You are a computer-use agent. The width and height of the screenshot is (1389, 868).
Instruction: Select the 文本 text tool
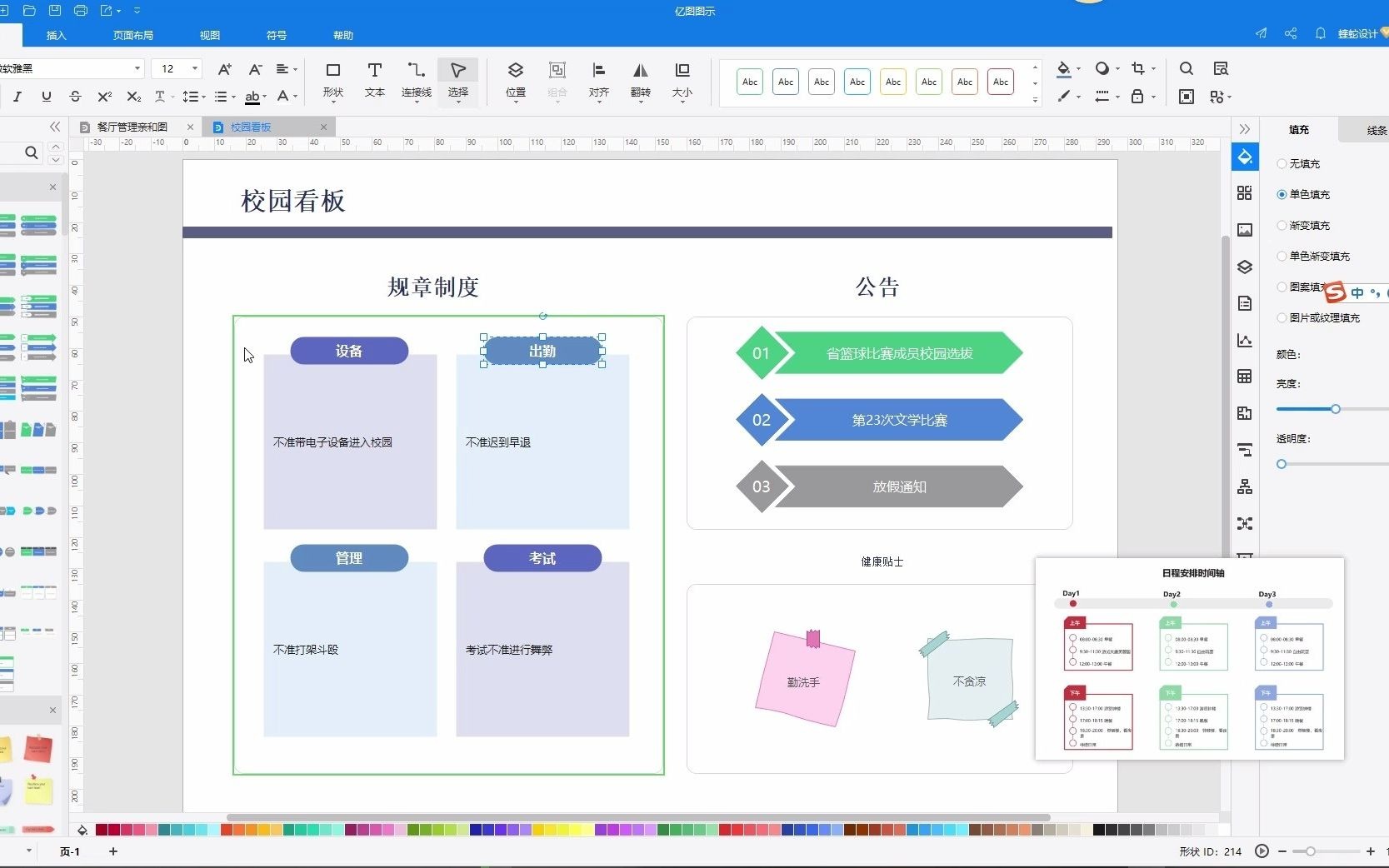click(x=374, y=82)
